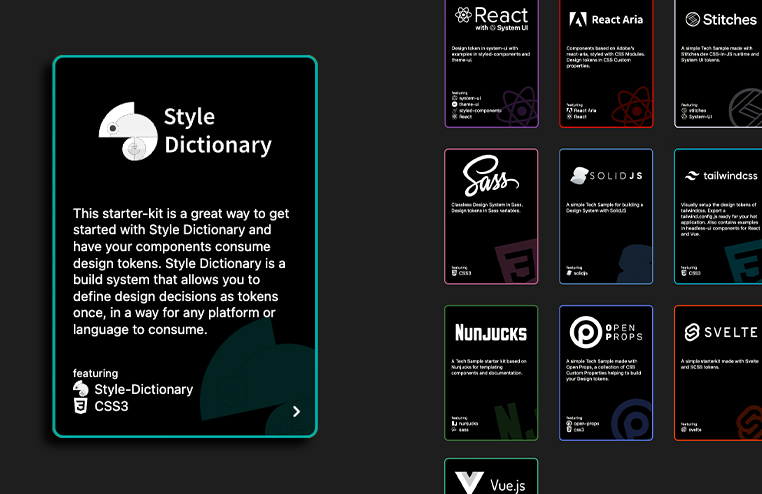Click the Svelte logo icon

694,332
